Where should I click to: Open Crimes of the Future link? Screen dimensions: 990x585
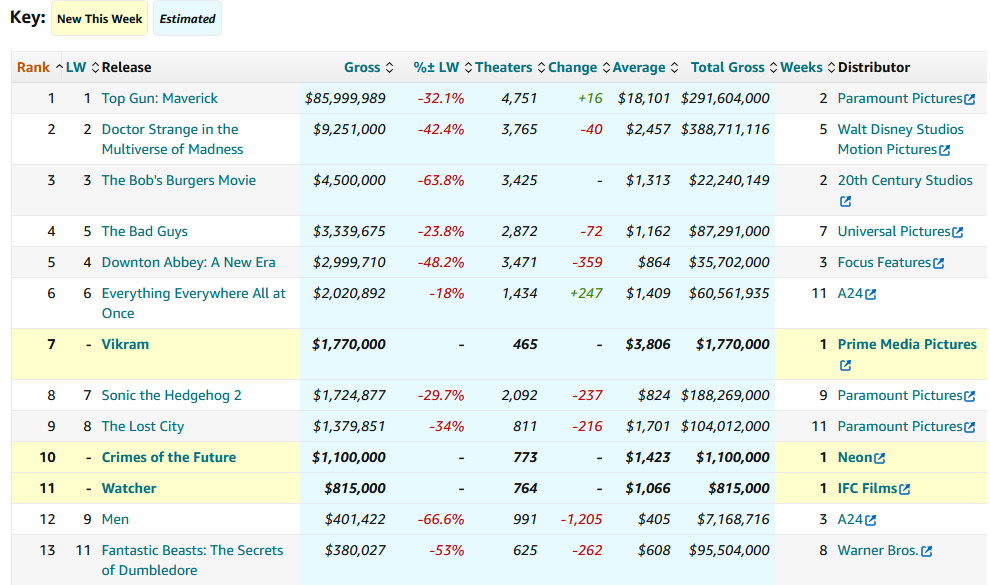(169, 458)
